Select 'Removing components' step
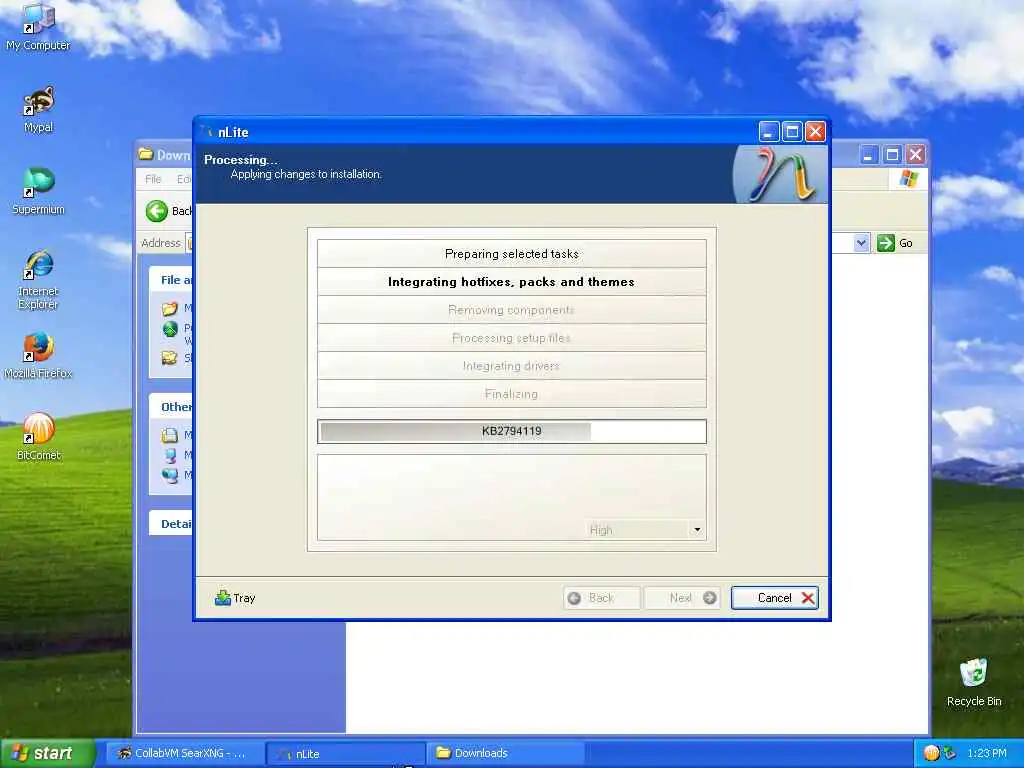1024x768 pixels. (511, 310)
